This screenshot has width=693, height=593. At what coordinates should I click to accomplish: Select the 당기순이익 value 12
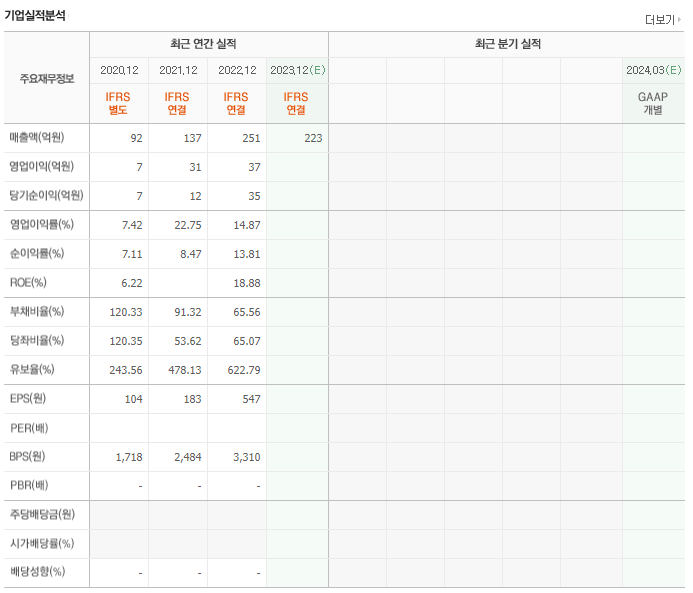195,196
